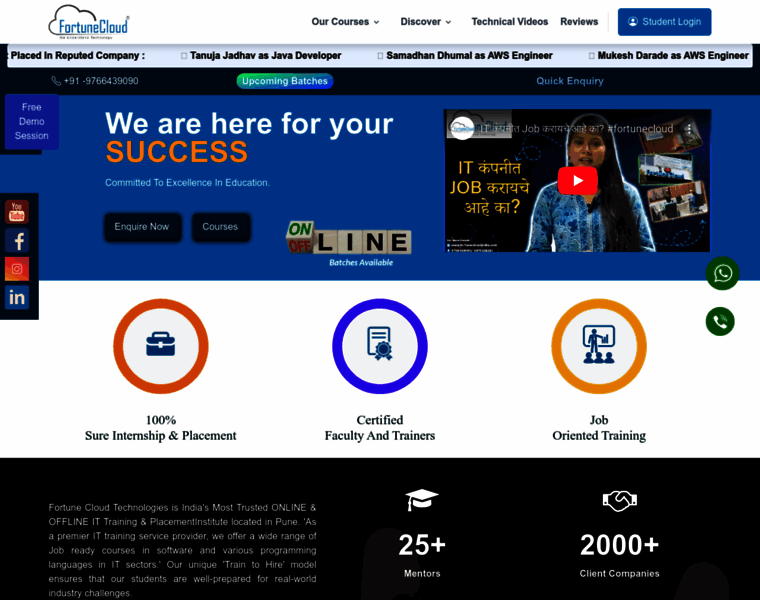Click Certified Faculty And Trainers heading

tap(380, 428)
